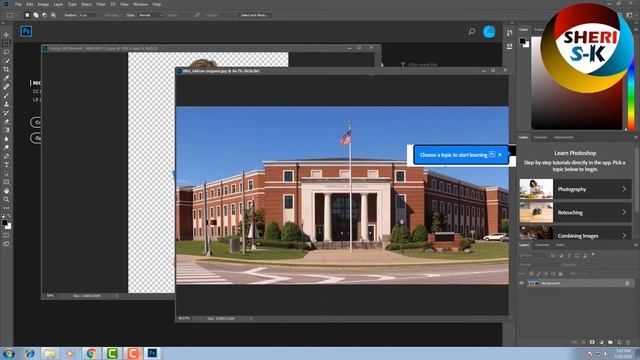The width and height of the screenshot is (640, 360).
Task: Open the Image menu
Action: point(43,4)
